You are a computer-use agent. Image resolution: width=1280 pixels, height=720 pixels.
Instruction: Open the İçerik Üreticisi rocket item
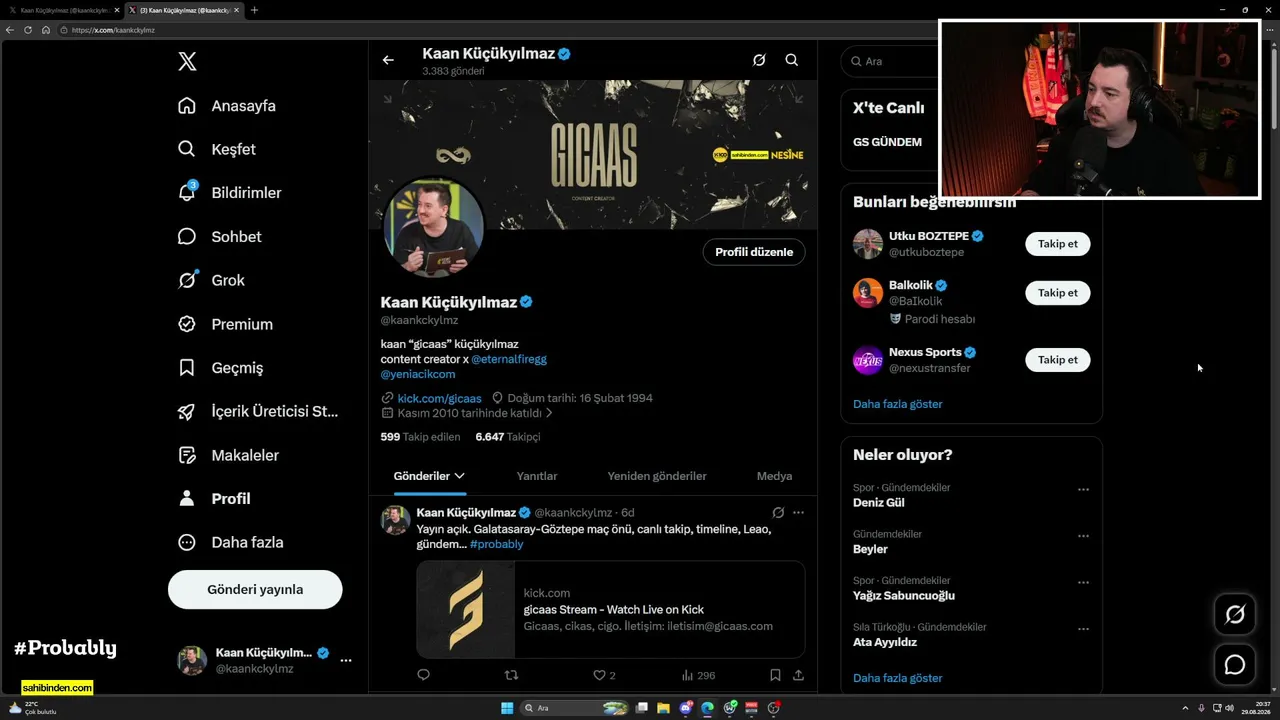click(x=258, y=411)
